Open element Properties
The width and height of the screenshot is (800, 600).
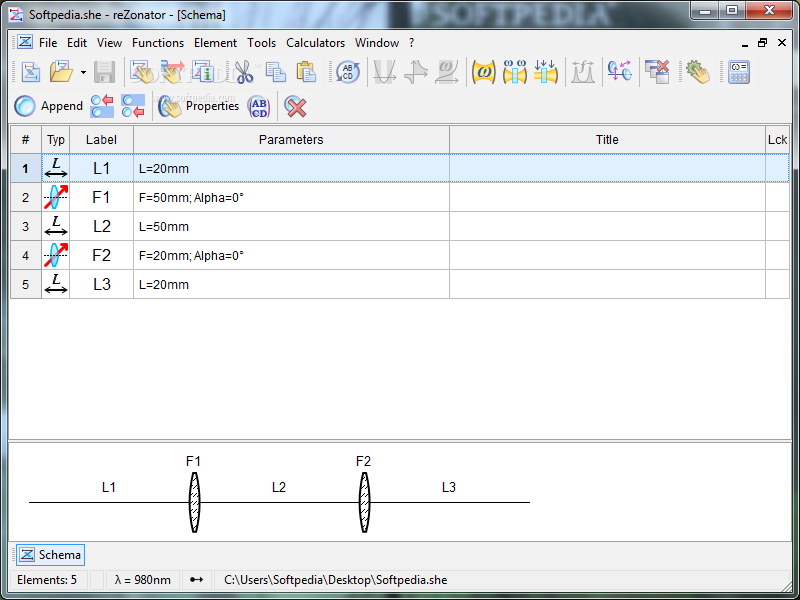(198, 106)
